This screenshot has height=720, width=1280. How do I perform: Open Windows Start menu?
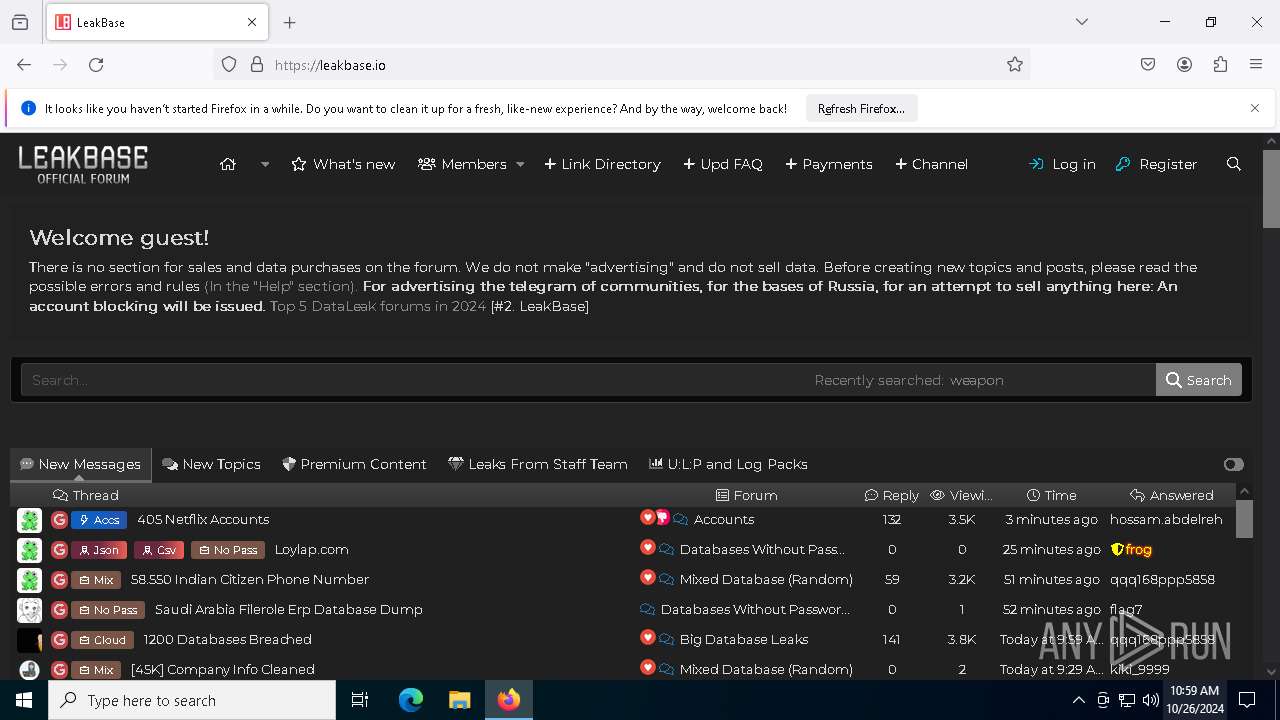24,700
